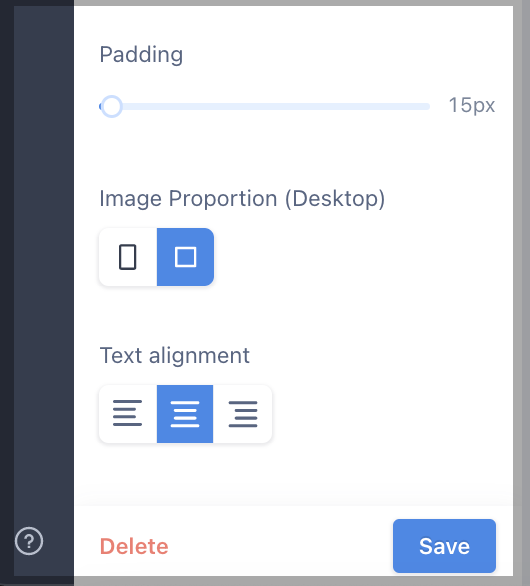Screen dimensions: 530x586
Task: Open the help question mark icon
Action: tap(29, 541)
